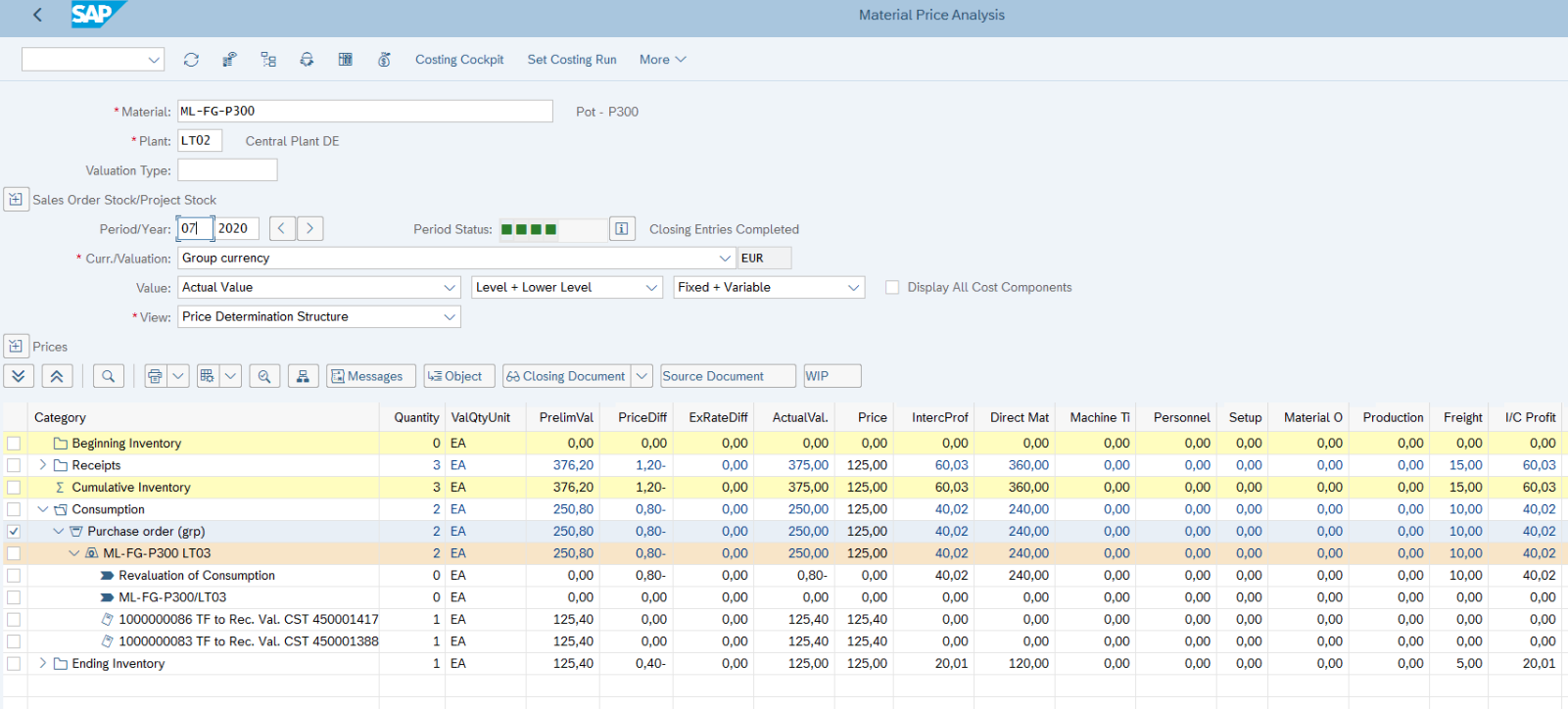The image size is (1568, 709).
Task: Click the hierarchy structure icon in top toolbar
Action: [x=268, y=60]
